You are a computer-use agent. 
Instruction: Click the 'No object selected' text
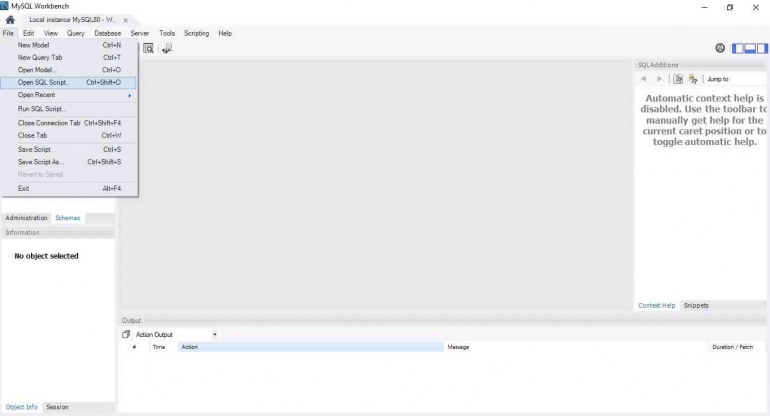[x=47, y=256]
